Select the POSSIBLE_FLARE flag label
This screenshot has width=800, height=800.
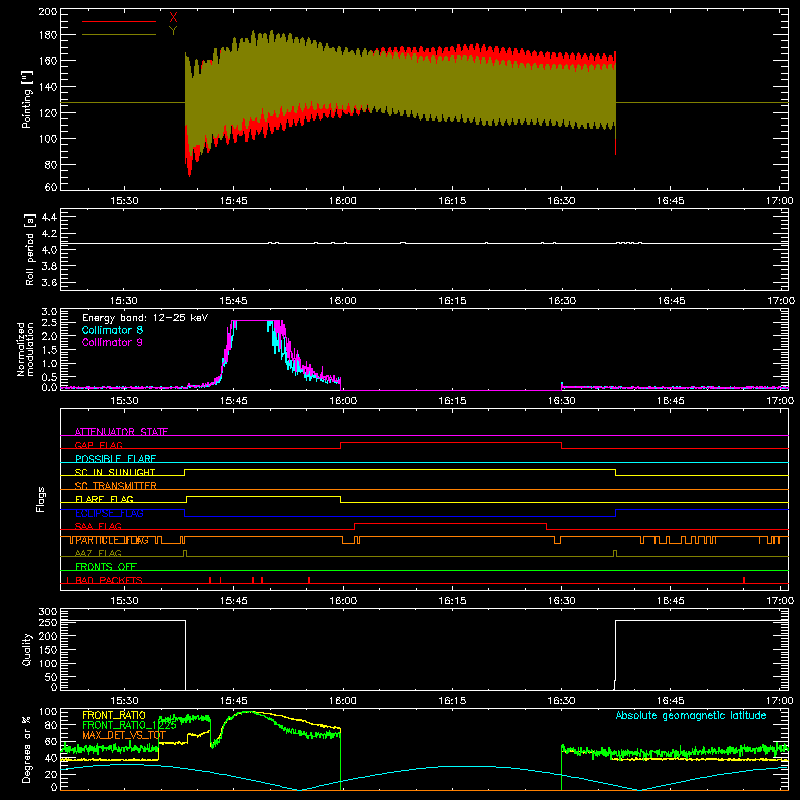pyautogui.click(x=115, y=459)
